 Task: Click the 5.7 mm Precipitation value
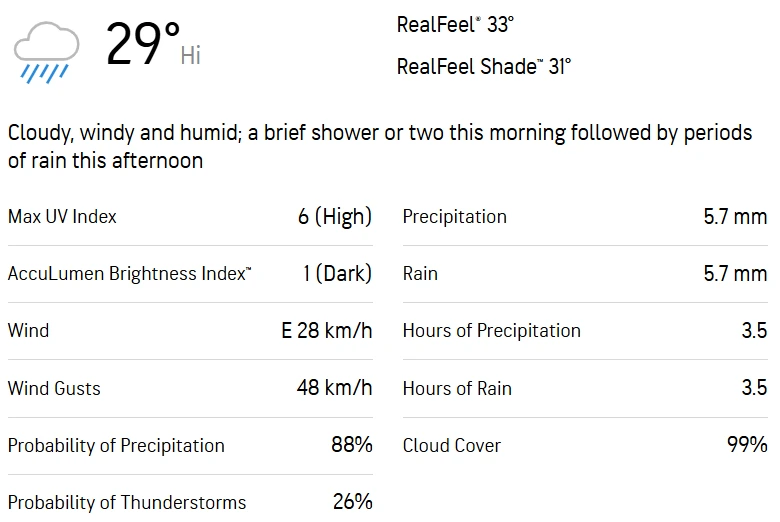(x=735, y=216)
